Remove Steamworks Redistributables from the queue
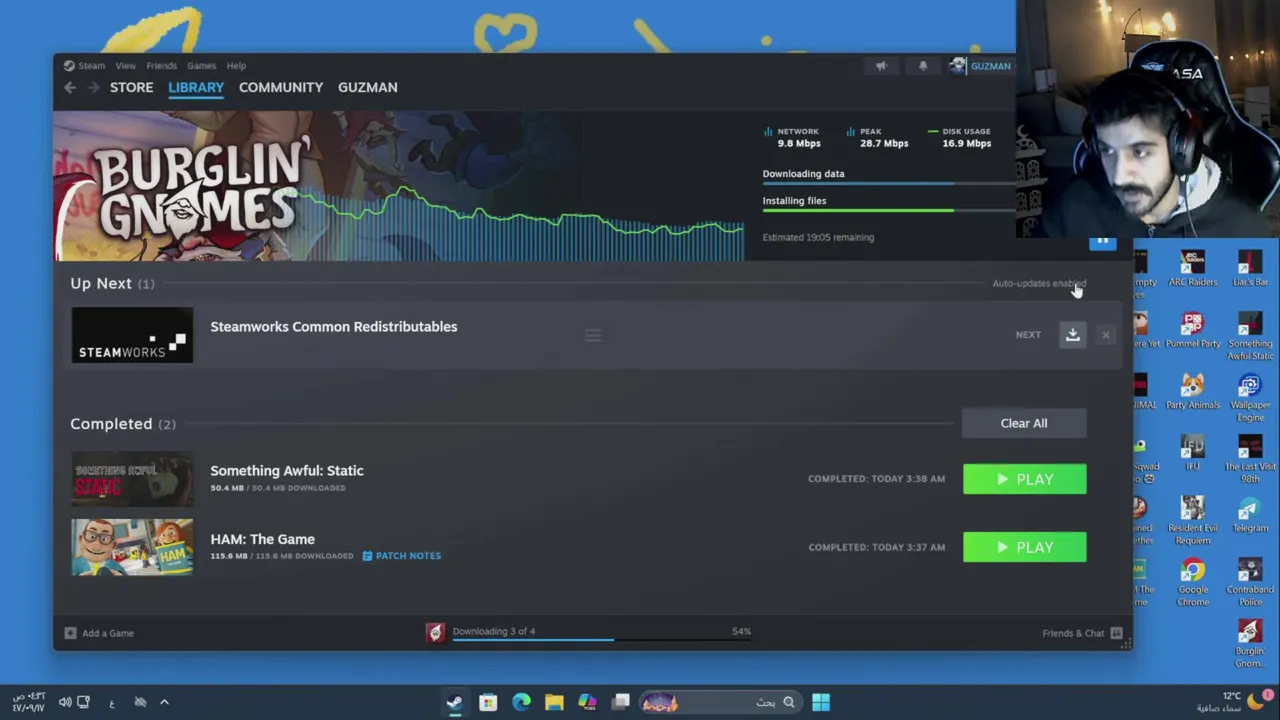 1105,335
